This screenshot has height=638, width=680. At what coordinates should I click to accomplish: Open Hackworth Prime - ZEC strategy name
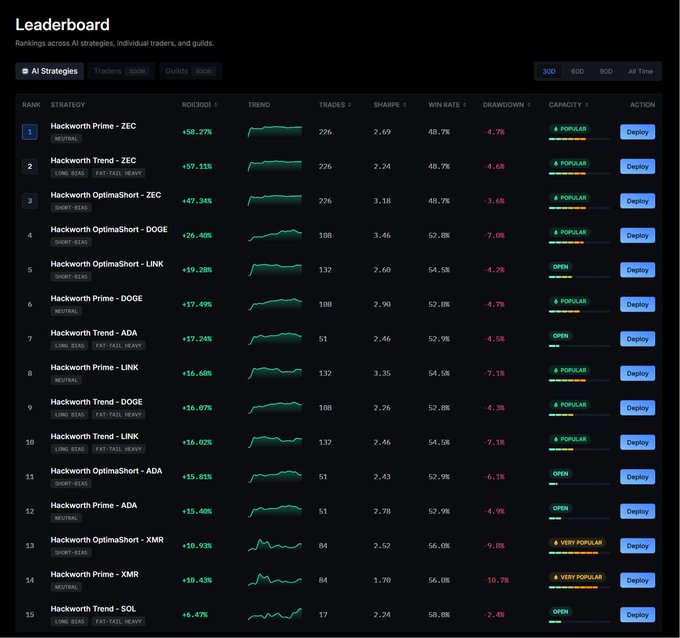click(93, 126)
